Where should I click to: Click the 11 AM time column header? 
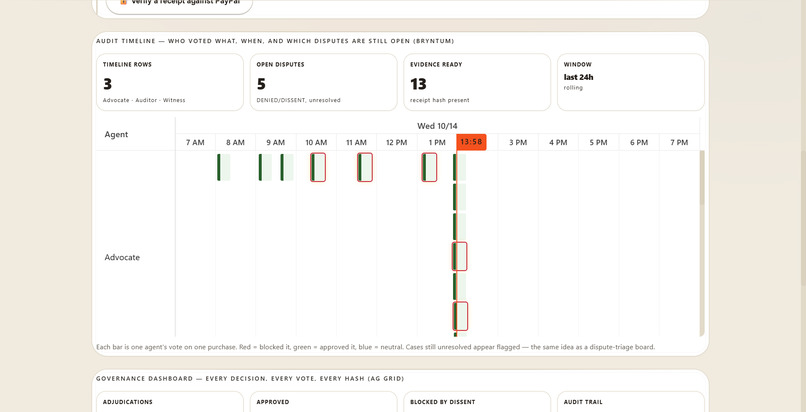[x=356, y=142]
